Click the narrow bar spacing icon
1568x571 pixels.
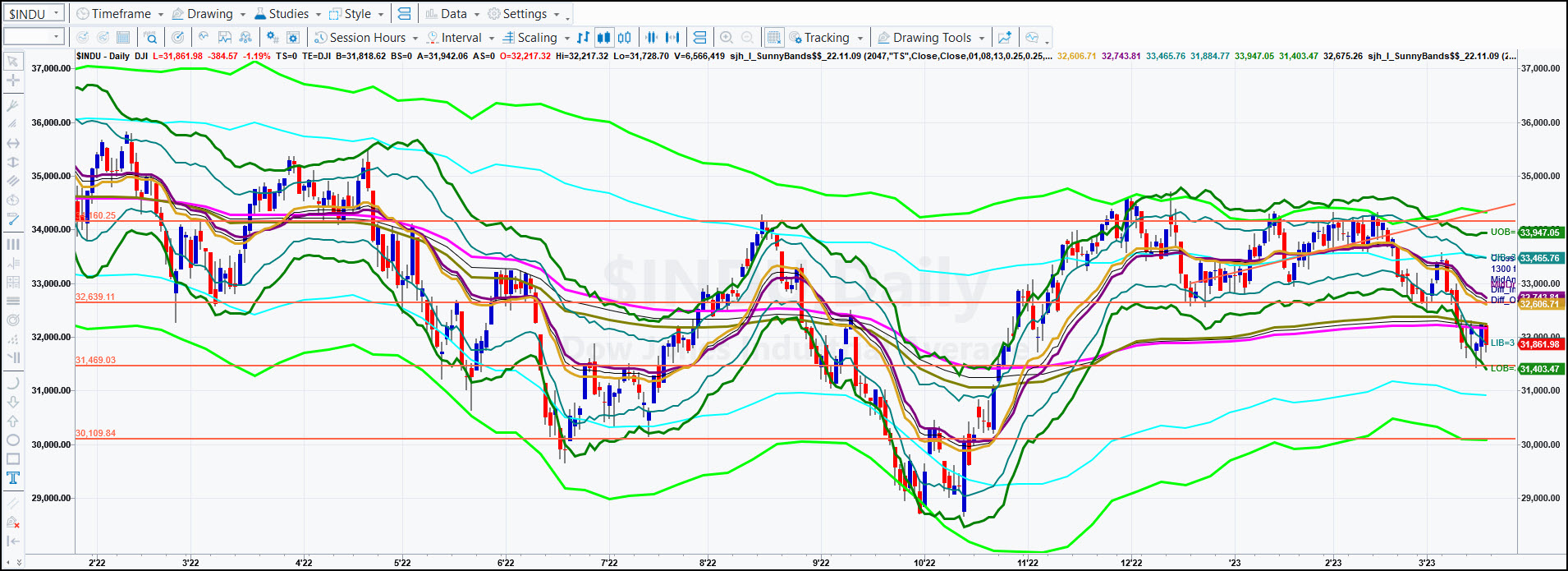(652, 37)
